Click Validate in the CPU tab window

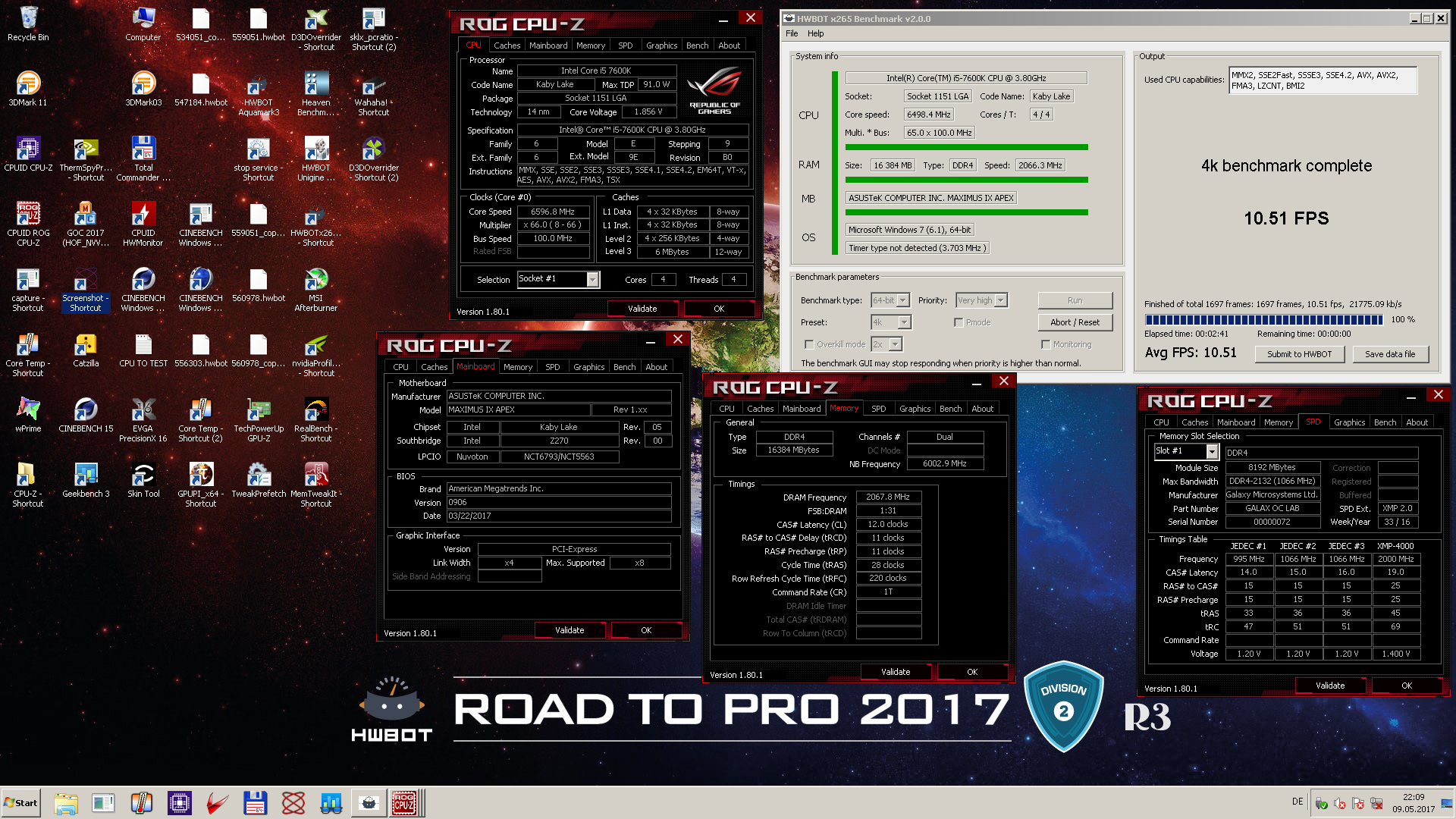(x=642, y=309)
